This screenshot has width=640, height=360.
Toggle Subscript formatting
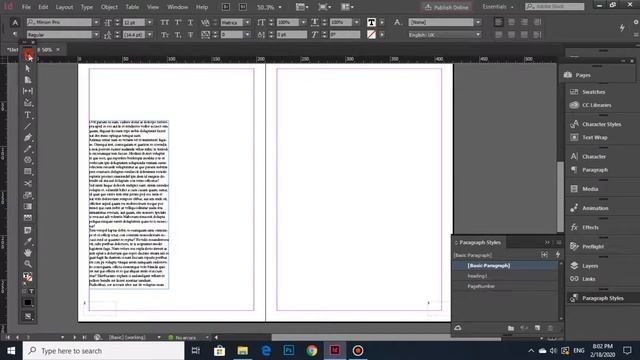[178, 35]
